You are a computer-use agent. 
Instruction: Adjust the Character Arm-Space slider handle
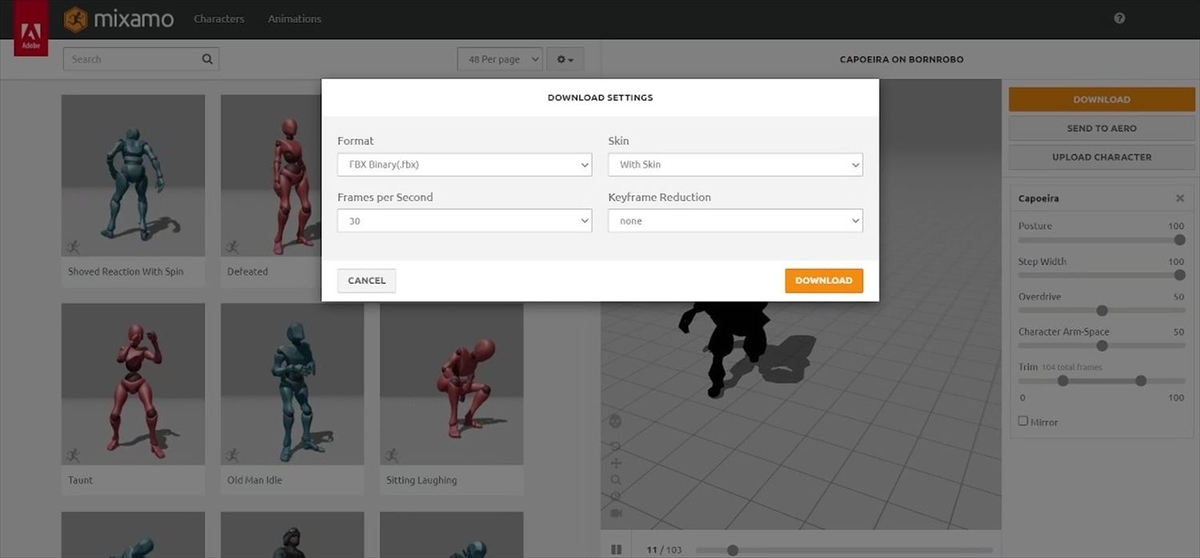pyautogui.click(x=1102, y=345)
